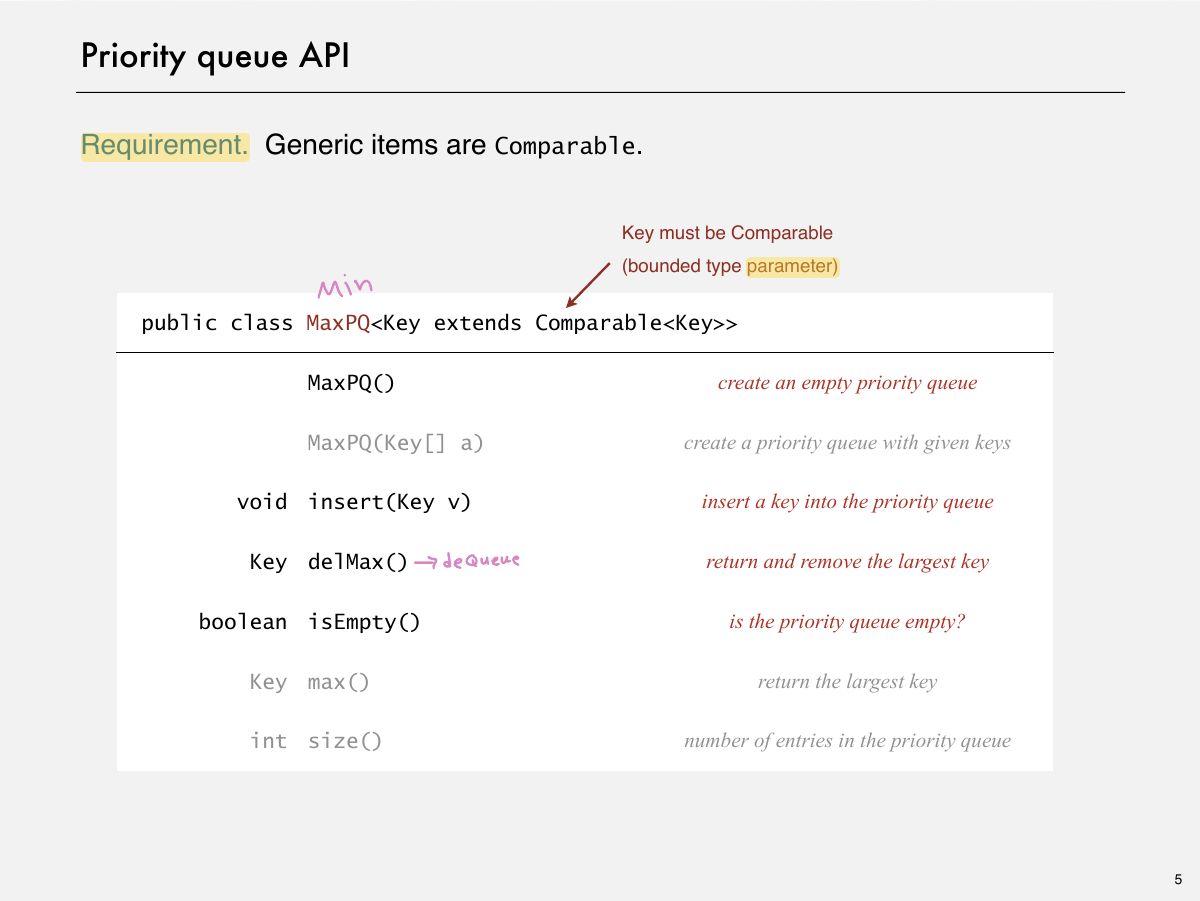Click 'Comparable<Key>>' in the class declaration
1200x901 pixels.
click(x=636, y=323)
